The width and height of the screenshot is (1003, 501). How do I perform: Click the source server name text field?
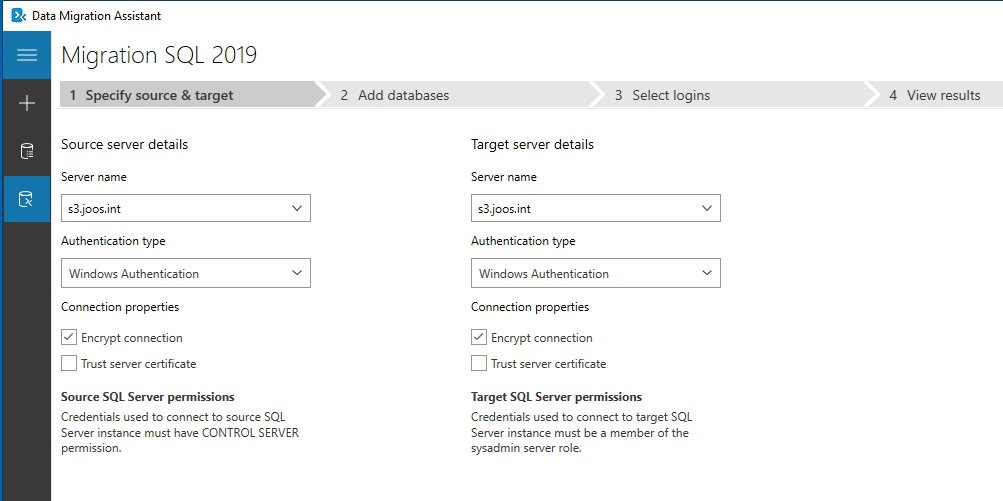point(170,208)
